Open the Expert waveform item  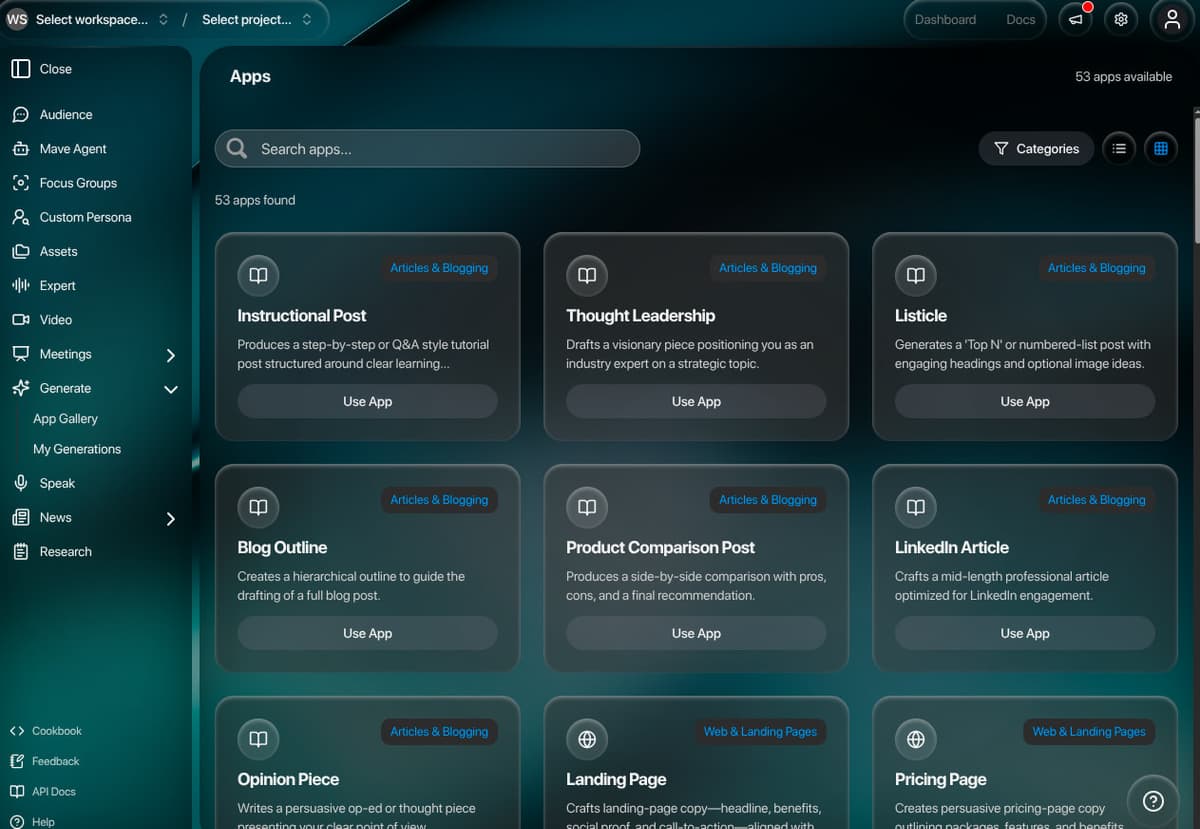point(57,285)
